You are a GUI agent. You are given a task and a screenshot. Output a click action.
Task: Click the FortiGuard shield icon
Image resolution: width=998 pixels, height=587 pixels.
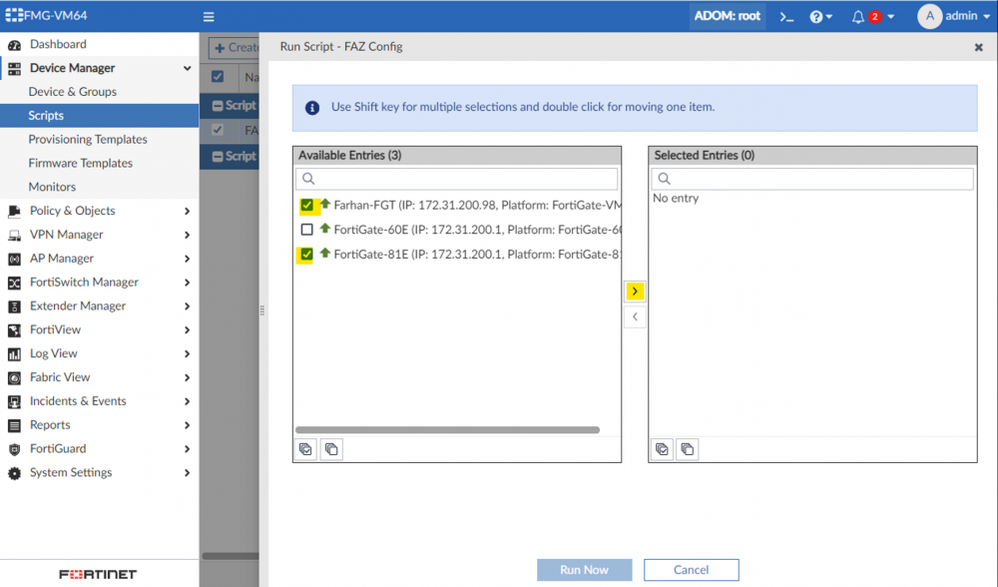tap(14, 449)
